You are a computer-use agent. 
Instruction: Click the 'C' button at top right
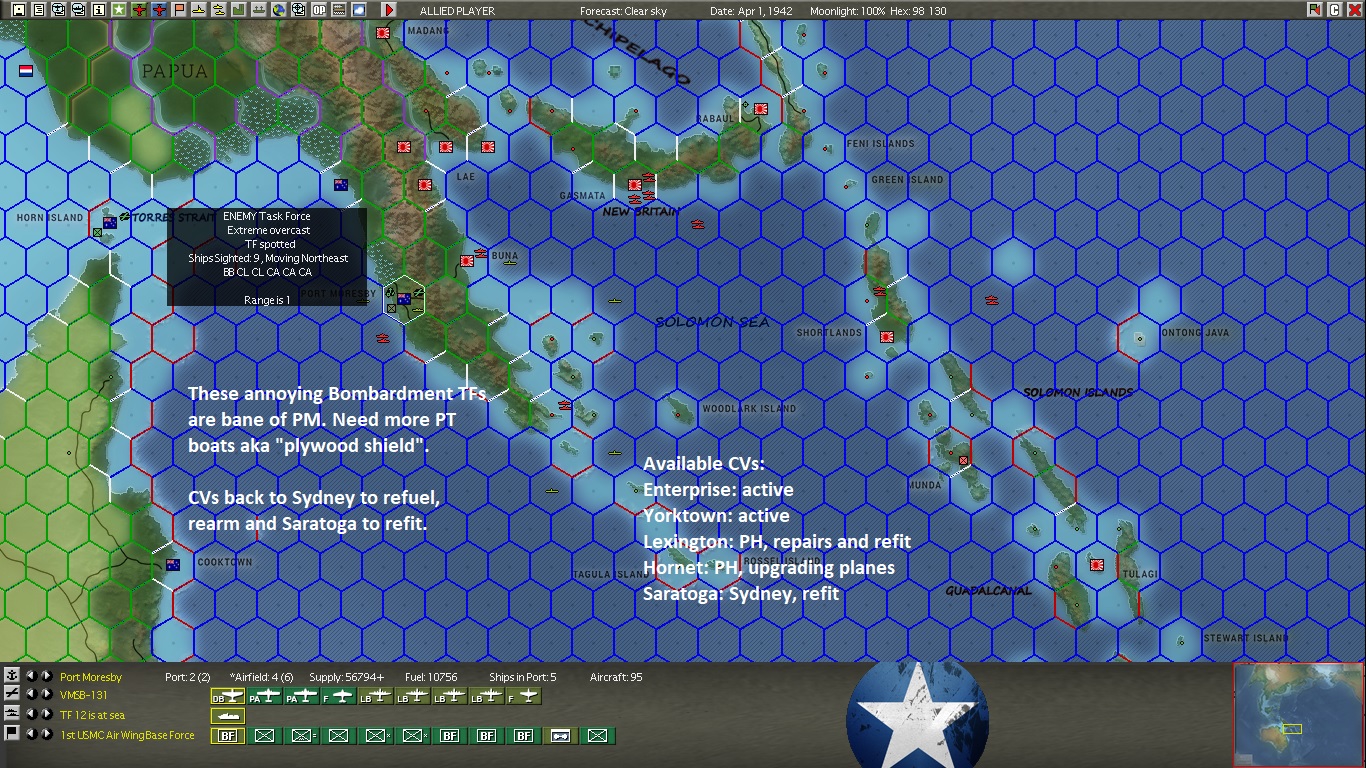(1335, 10)
